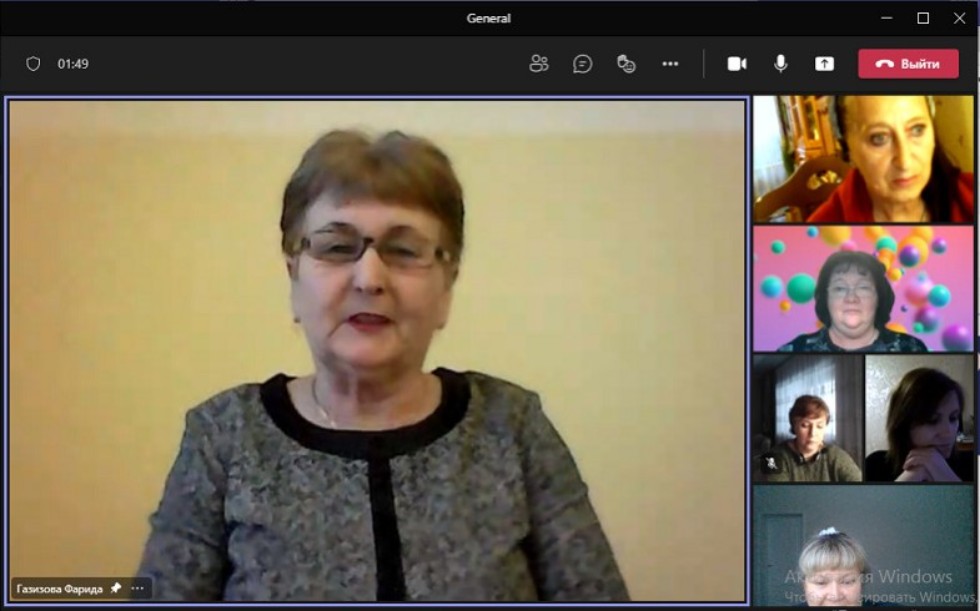
Task: Leave the meeting with Выйти button
Action: [x=908, y=64]
